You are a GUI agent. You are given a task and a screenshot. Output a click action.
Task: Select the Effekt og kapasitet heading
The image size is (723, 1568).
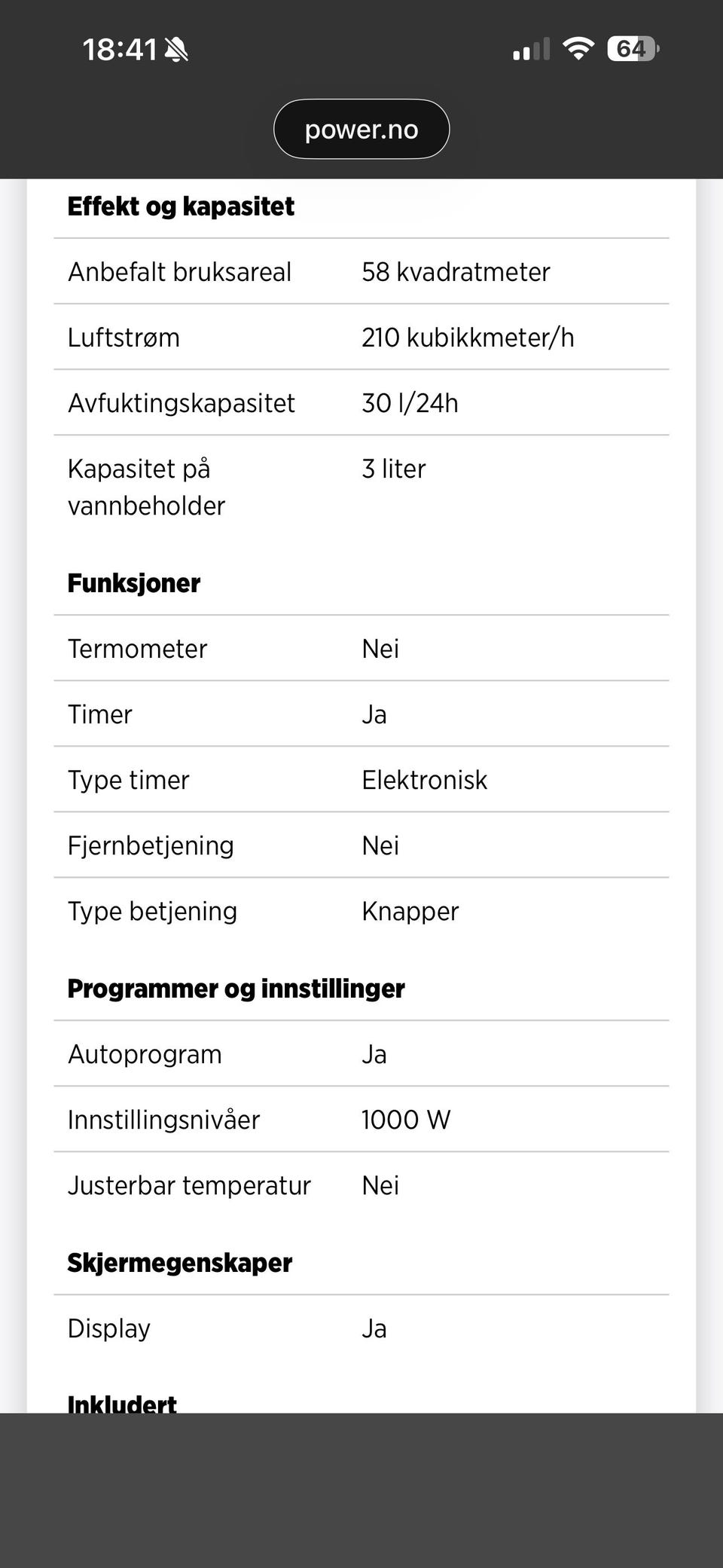[181, 206]
